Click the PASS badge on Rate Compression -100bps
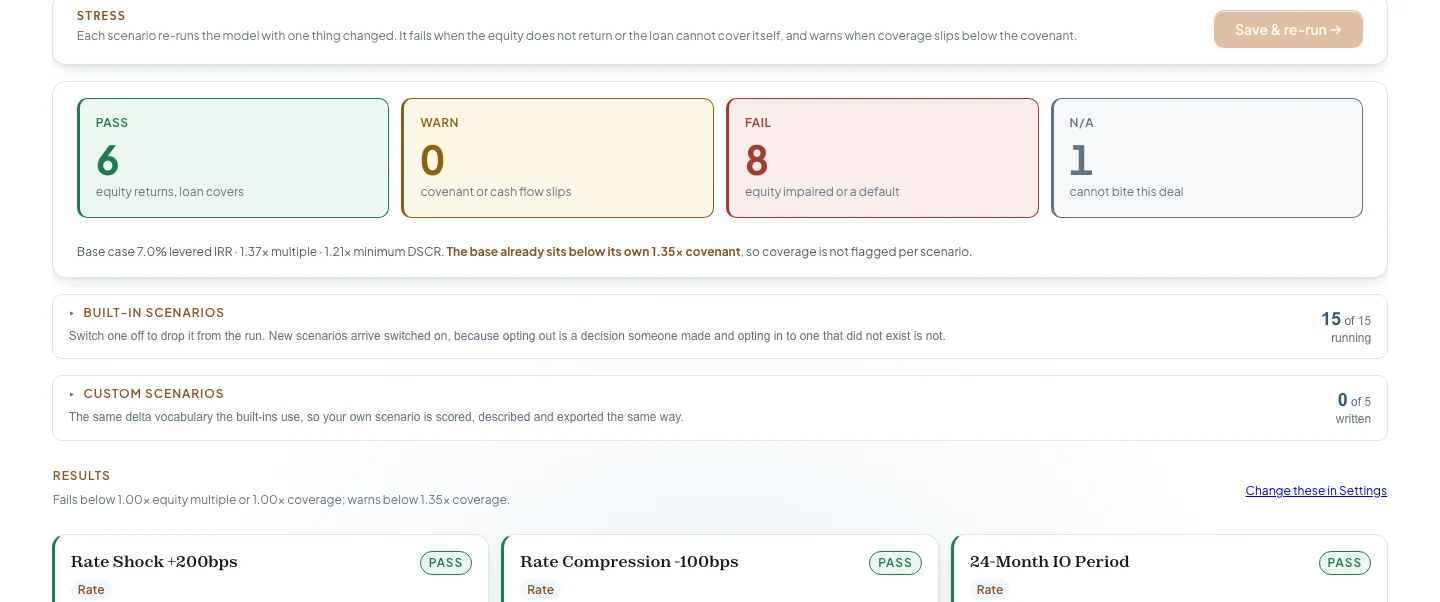 (895, 563)
